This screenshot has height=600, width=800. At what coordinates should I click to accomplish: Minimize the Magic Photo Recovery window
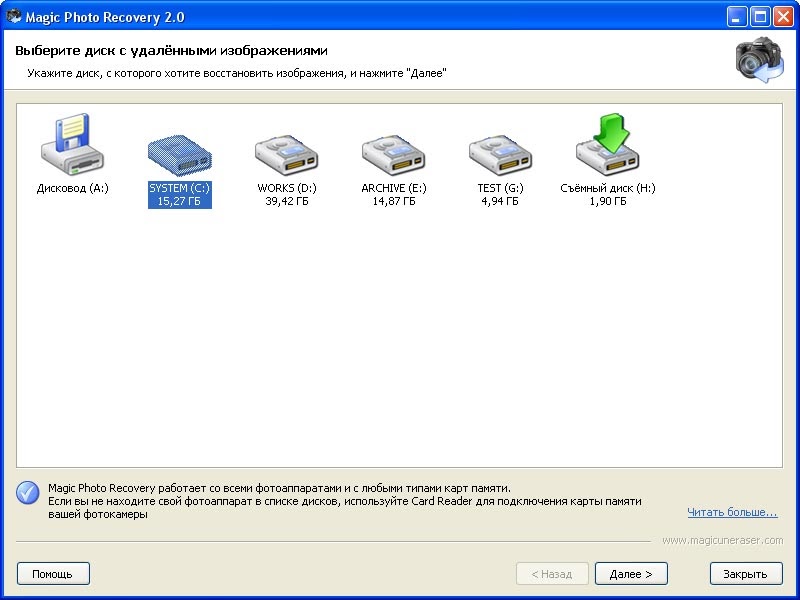[736, 17]
